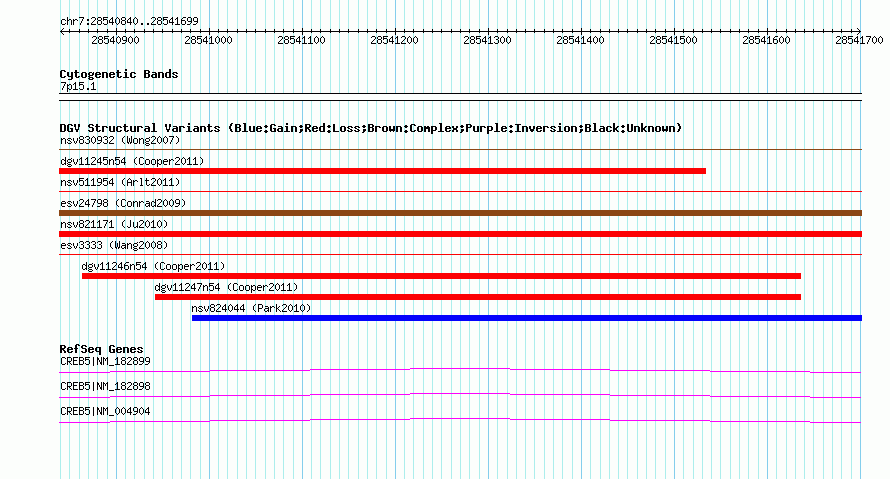
Task: Click the dgv11247n54 red variant bar
Action: coord(478,297)
